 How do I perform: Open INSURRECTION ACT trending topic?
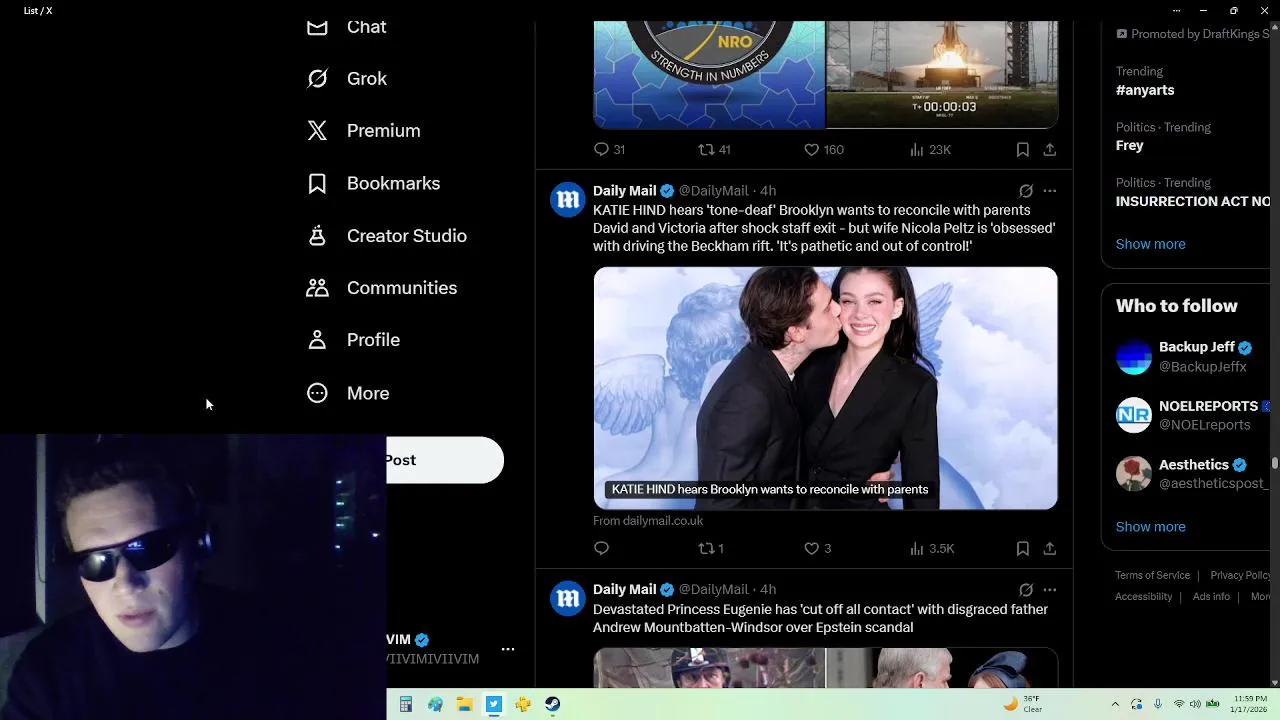pyautogui.click(x=1192, y=201)
